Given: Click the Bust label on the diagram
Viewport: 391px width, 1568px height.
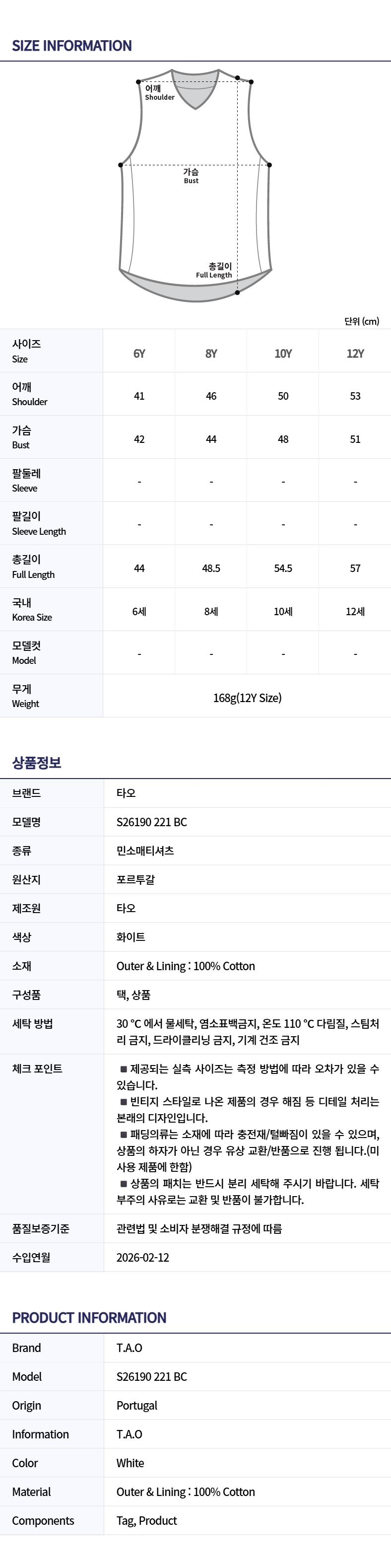Looking at the screenshot, I should click(x=191, y=176).
